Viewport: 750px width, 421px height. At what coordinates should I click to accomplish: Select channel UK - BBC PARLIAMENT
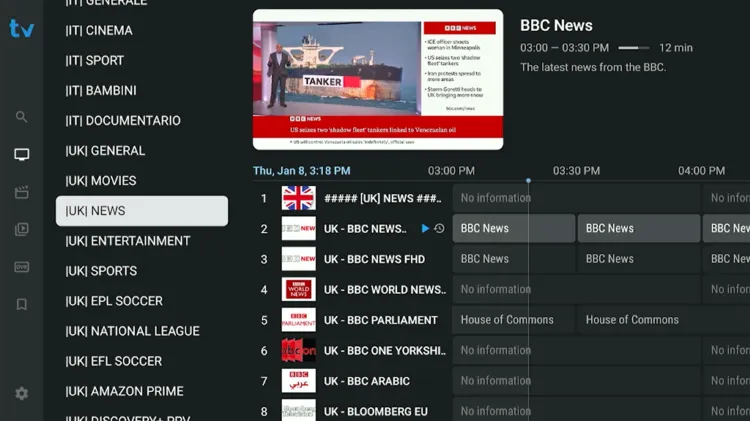(380, 321)
